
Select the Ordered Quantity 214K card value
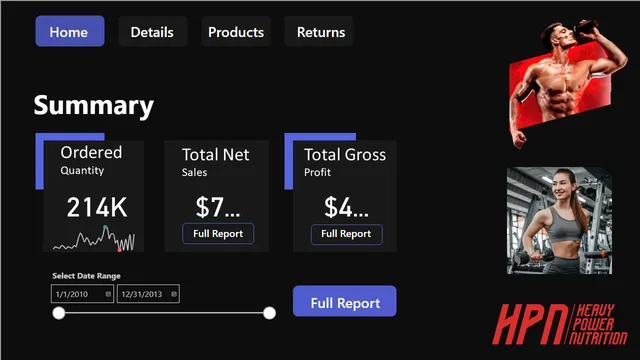(x=97, y=207)
